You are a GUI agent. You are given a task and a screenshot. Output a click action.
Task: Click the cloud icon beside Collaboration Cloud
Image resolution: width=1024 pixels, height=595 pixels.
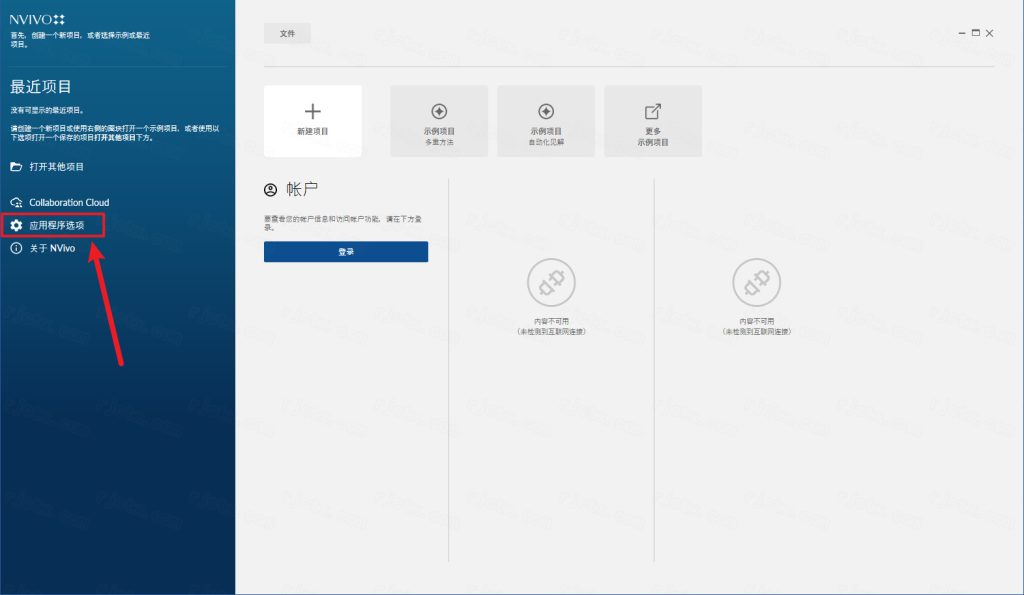(16, 202)
